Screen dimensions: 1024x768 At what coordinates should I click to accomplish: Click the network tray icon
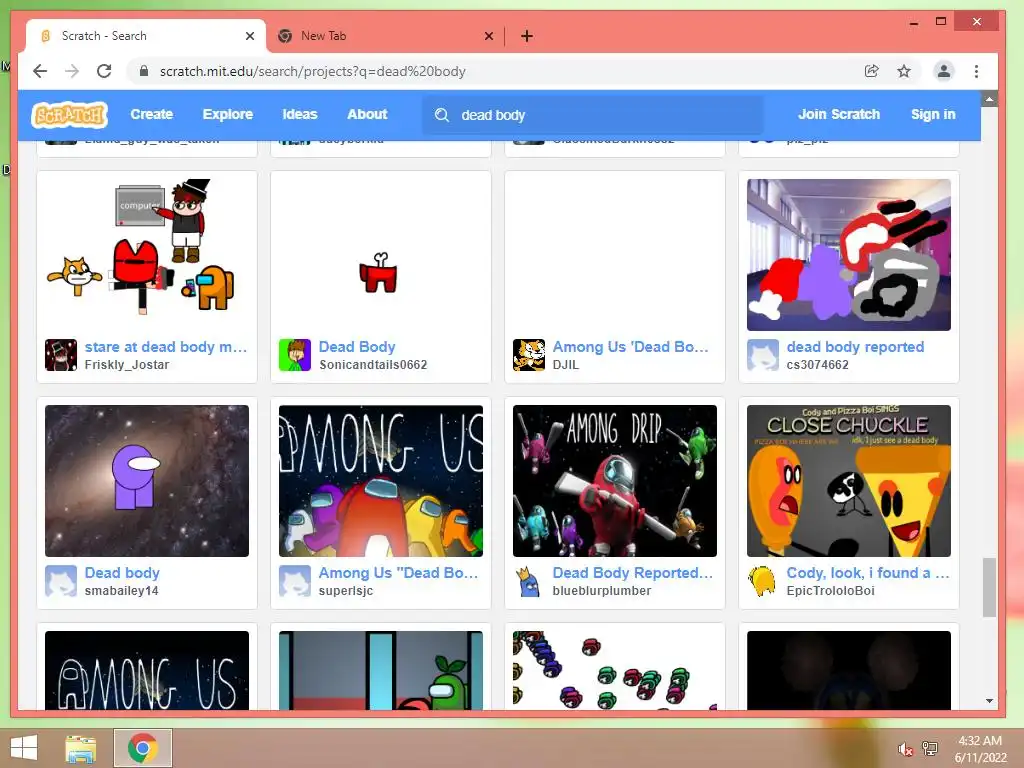(930, 748)
